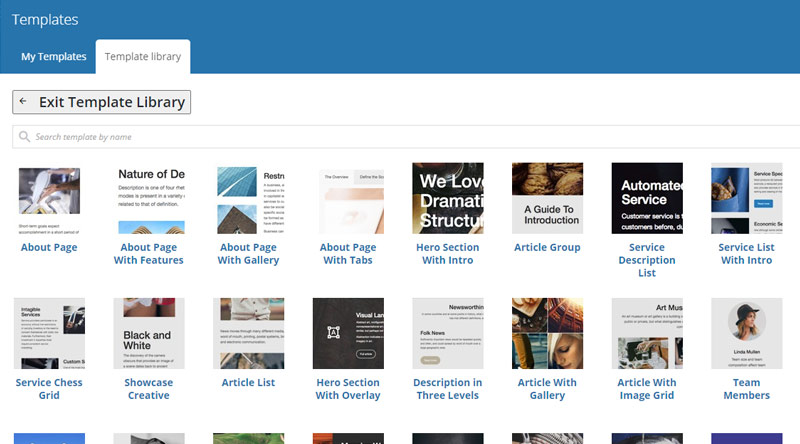Open the Article List thumbnail
The image size is (800, 444).
point(248,334)
